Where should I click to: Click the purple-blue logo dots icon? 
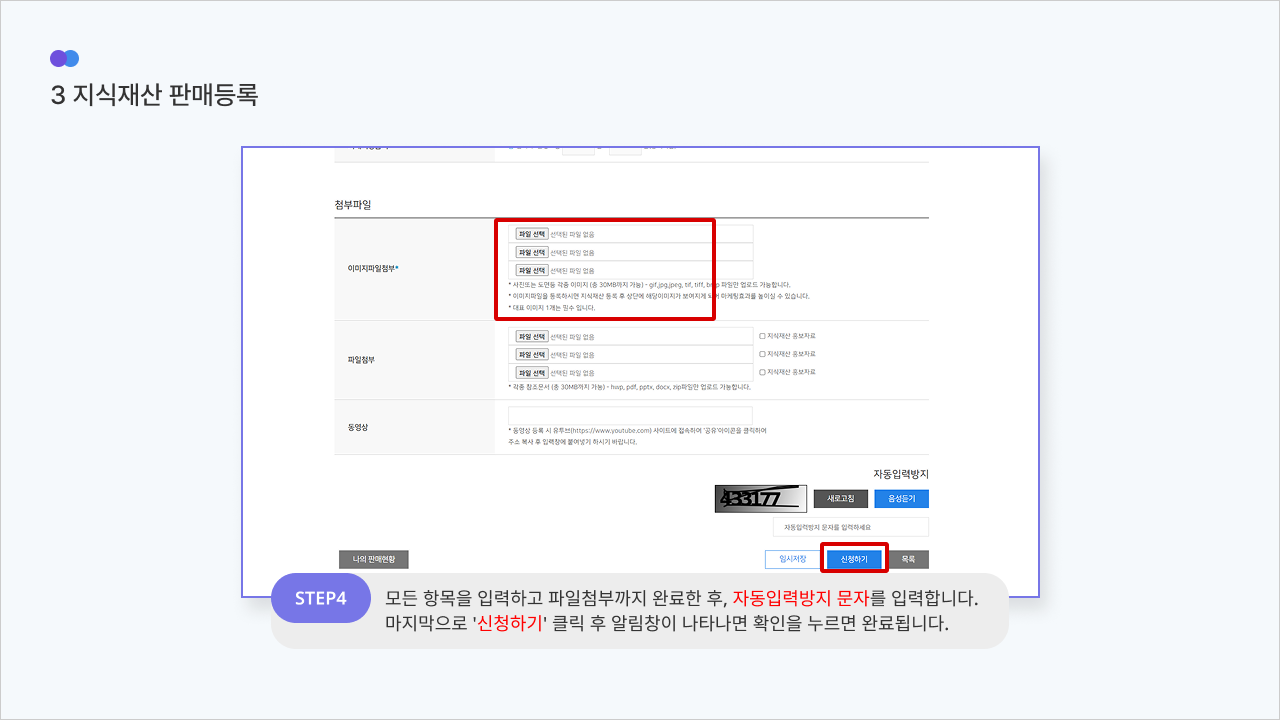[64, 58]
